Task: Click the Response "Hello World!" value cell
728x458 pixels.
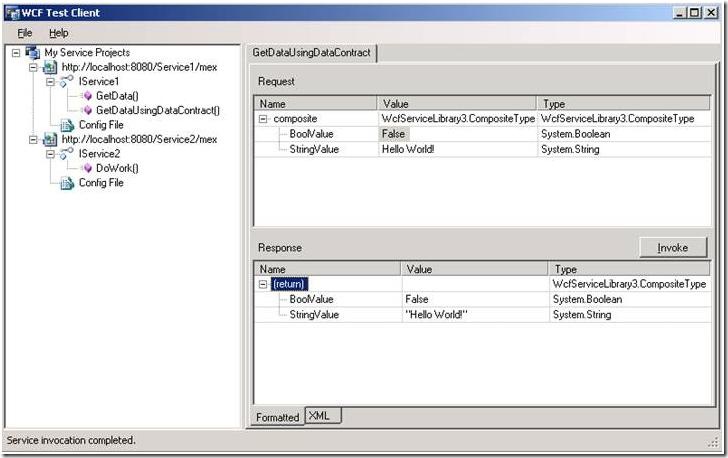Action: (x=474, y=314)
